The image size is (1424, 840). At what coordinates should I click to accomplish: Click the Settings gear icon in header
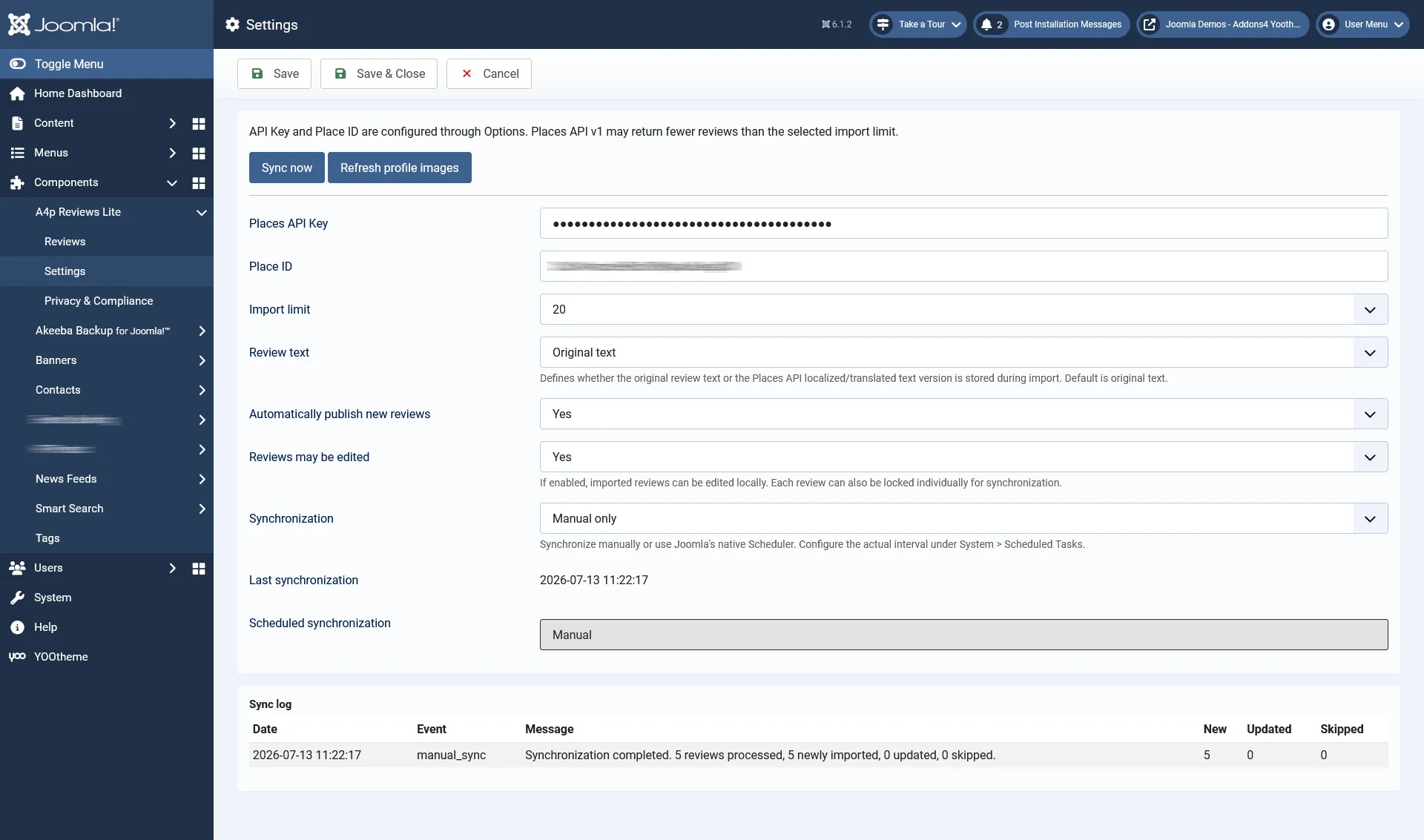tap(232, 24)
